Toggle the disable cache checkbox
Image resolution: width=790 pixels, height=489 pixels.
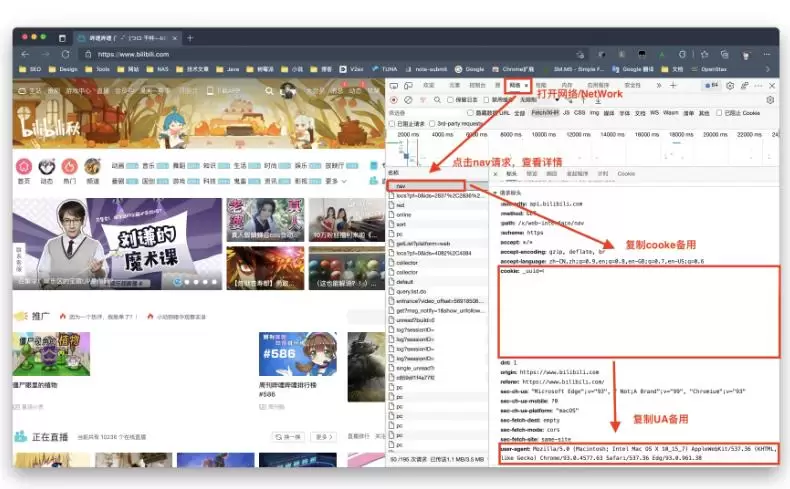coord(486,100)
